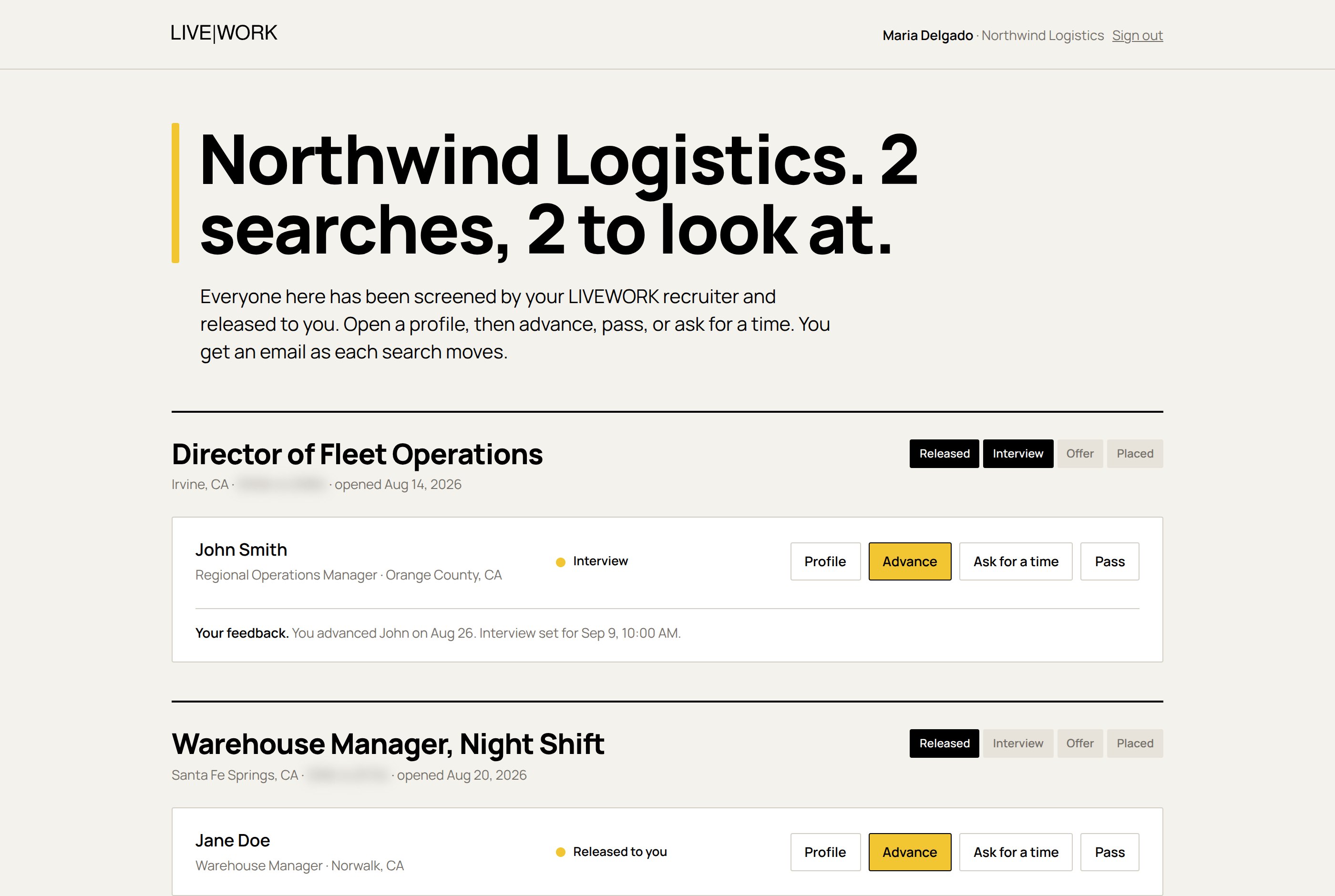
Task: Select Interview stage for Director of Fleet Operations
Action: pyautogui.click(x=1018, y=454)
